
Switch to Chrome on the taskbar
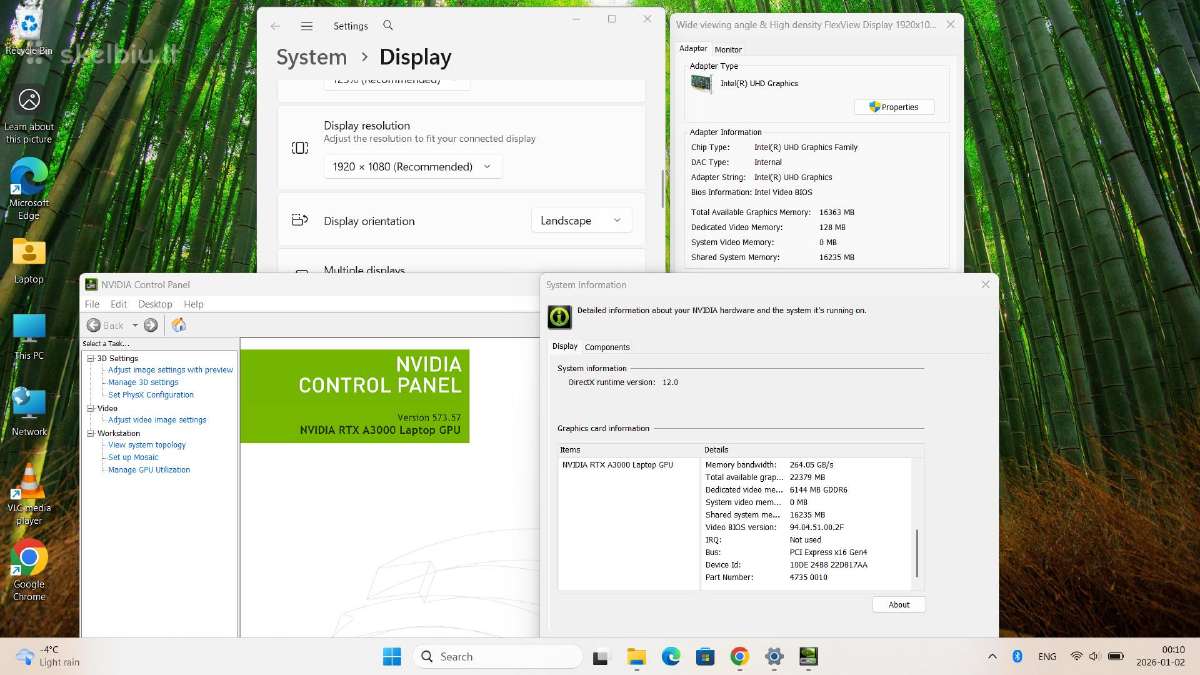click(739, 657)
